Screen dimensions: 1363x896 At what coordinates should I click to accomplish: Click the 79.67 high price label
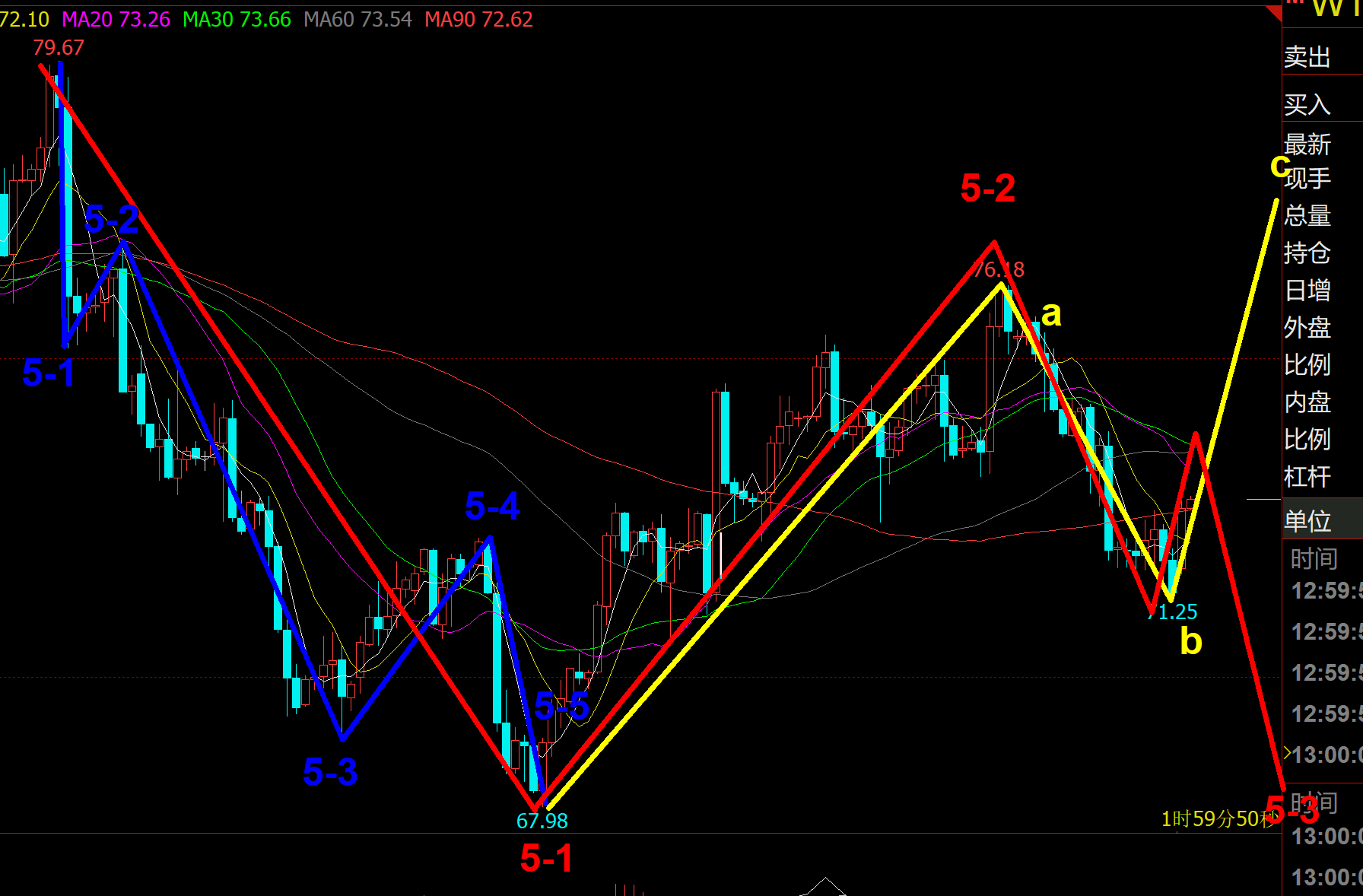coord(59,48)
